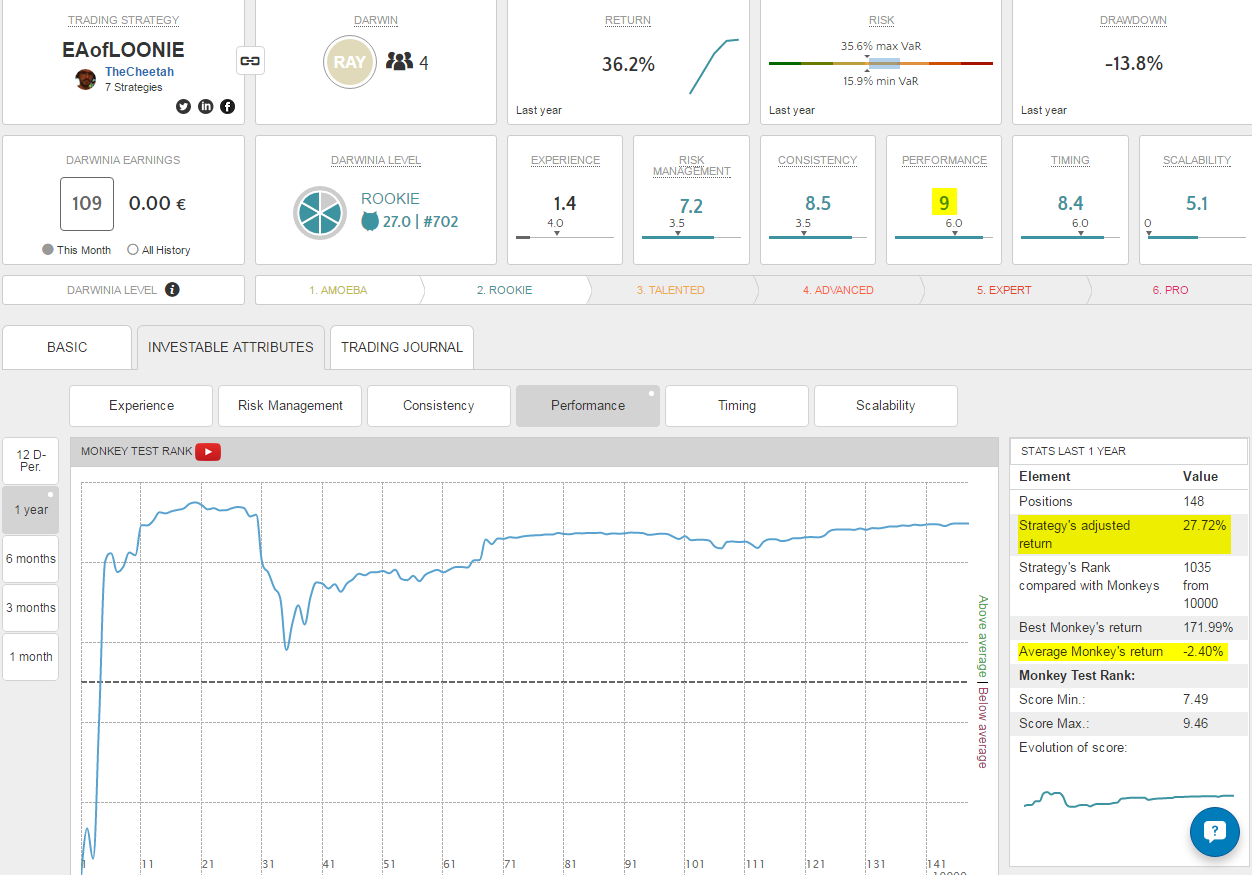This screenshot has height=875, width=1252.
Task: Open the help chat bubble
Action: tap(1214, 832)
